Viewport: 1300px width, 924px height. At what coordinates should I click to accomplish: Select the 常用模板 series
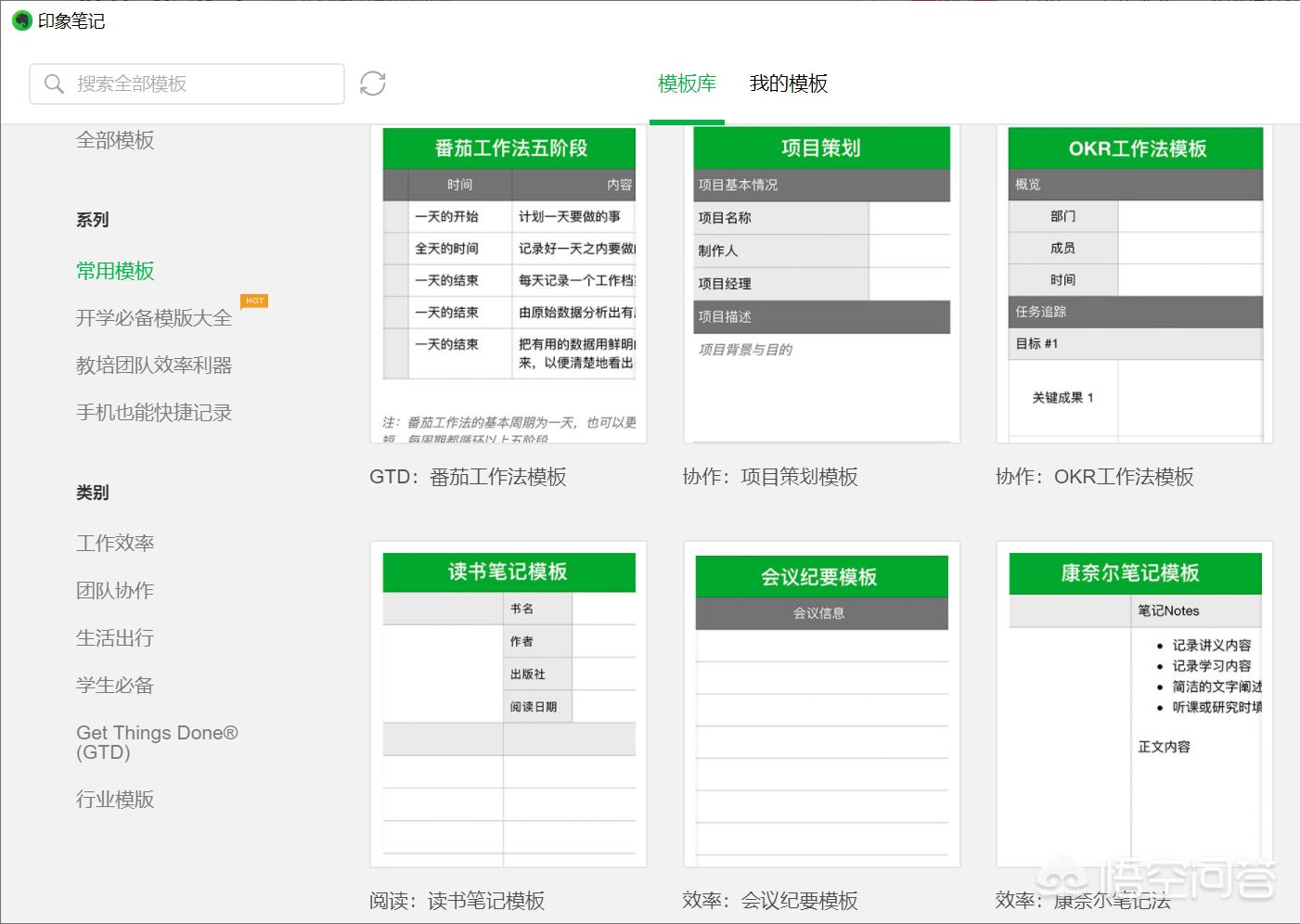114,271
